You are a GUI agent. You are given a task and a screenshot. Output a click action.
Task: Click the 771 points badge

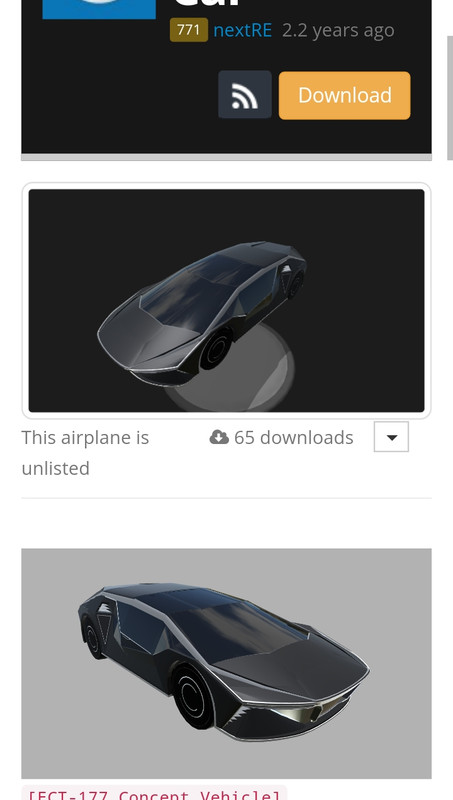pos(189,30)
